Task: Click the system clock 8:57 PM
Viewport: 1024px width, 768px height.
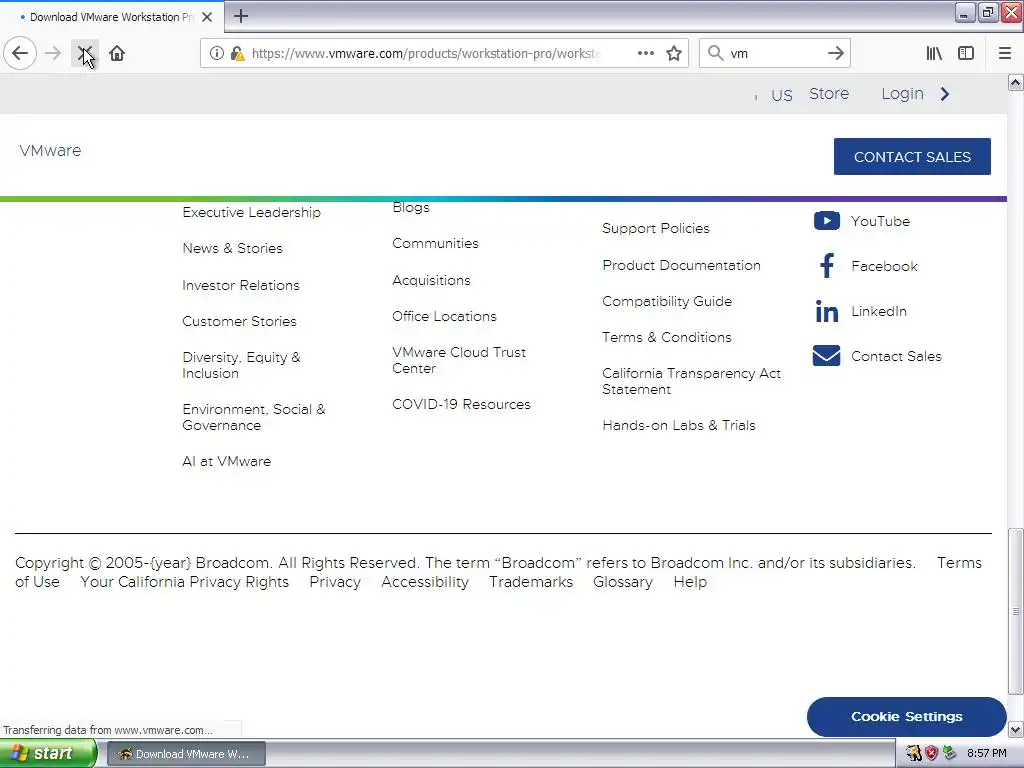Action: point(987,753)
